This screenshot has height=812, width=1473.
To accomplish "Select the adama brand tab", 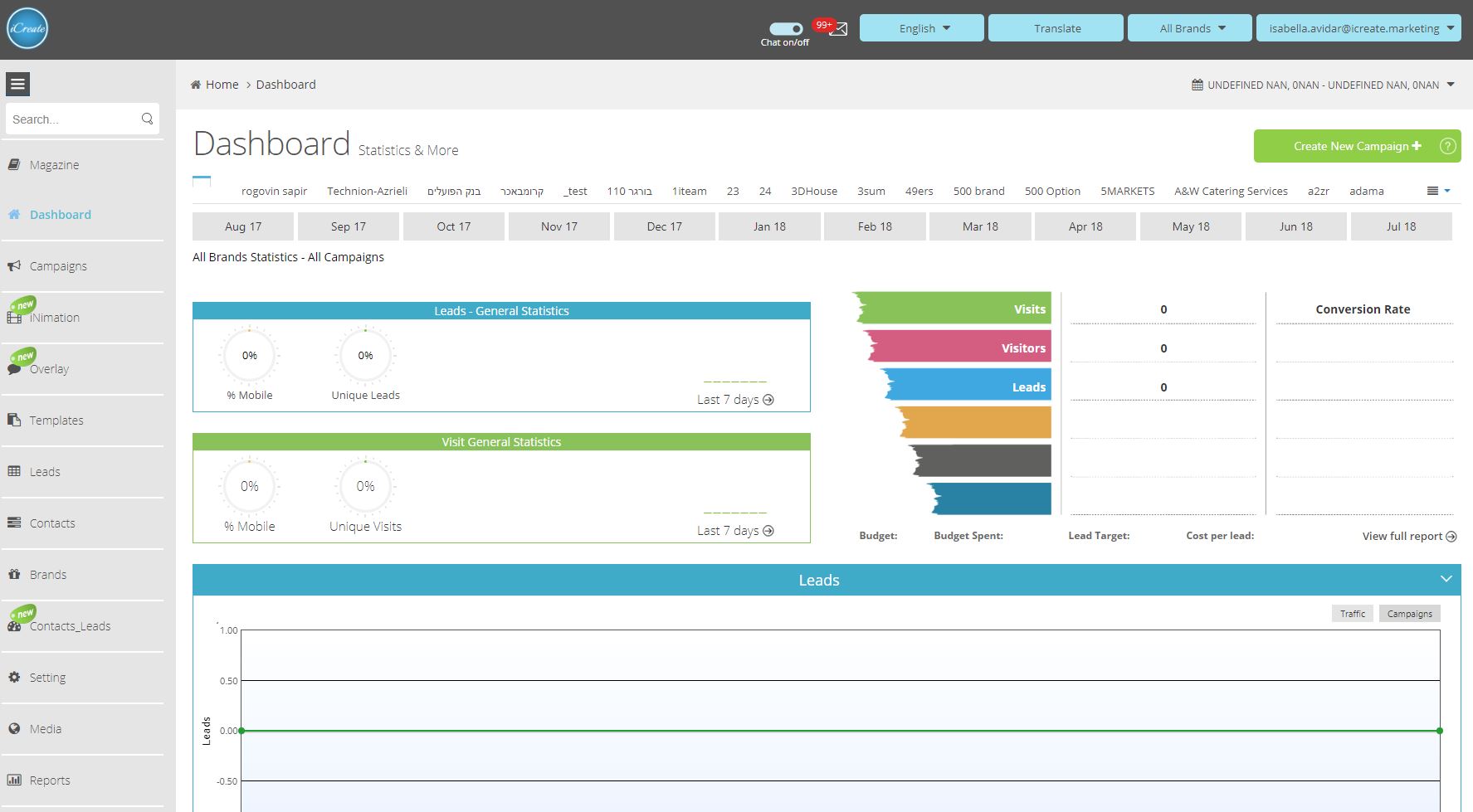I will (1366, 191).
